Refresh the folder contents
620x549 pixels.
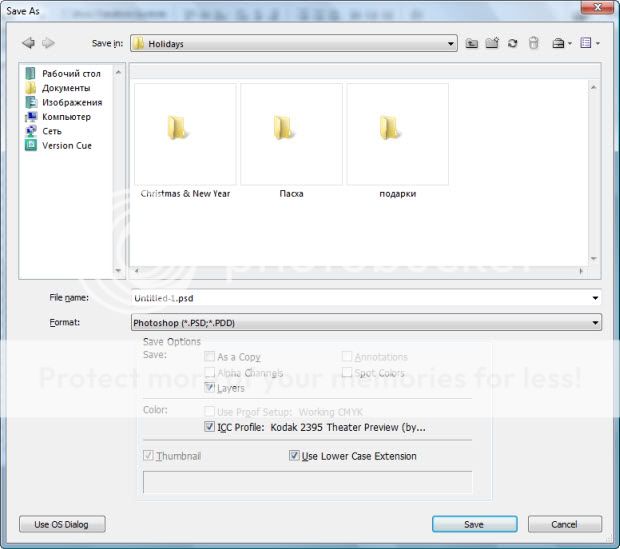(512, 43)
